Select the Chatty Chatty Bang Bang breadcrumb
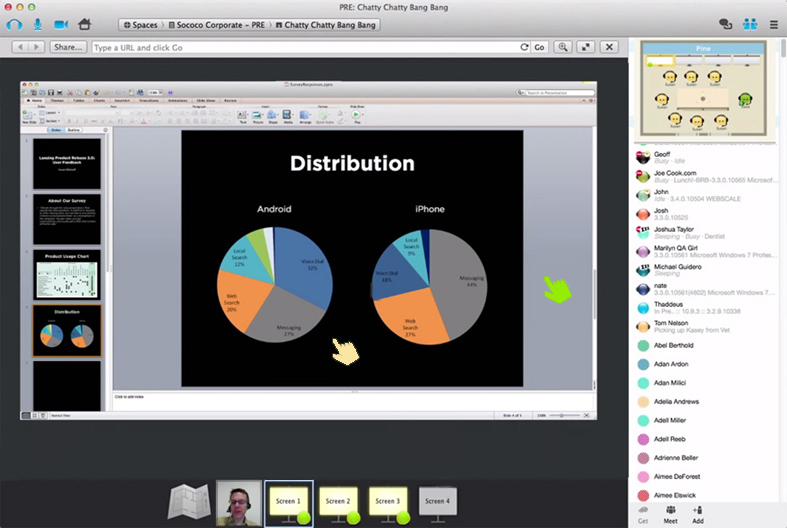Viewport: 787px width, 528px height. (x=327, y=24)
